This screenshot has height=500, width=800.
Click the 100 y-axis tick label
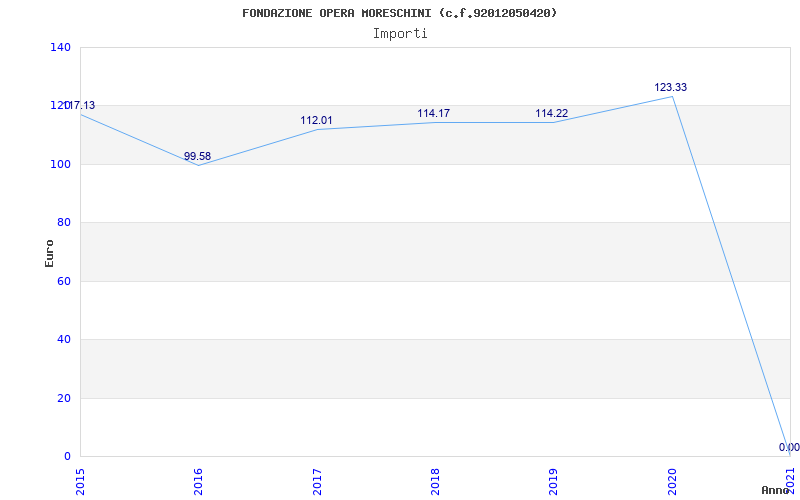[x=60, y=164]
